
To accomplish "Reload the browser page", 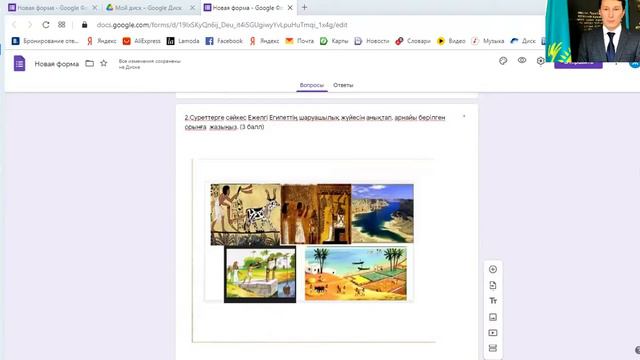I will click(x=46, y=25).
